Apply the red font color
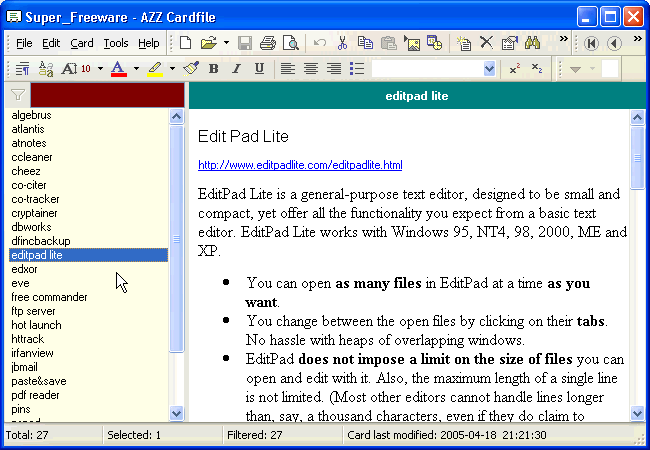 coord(119,68)
